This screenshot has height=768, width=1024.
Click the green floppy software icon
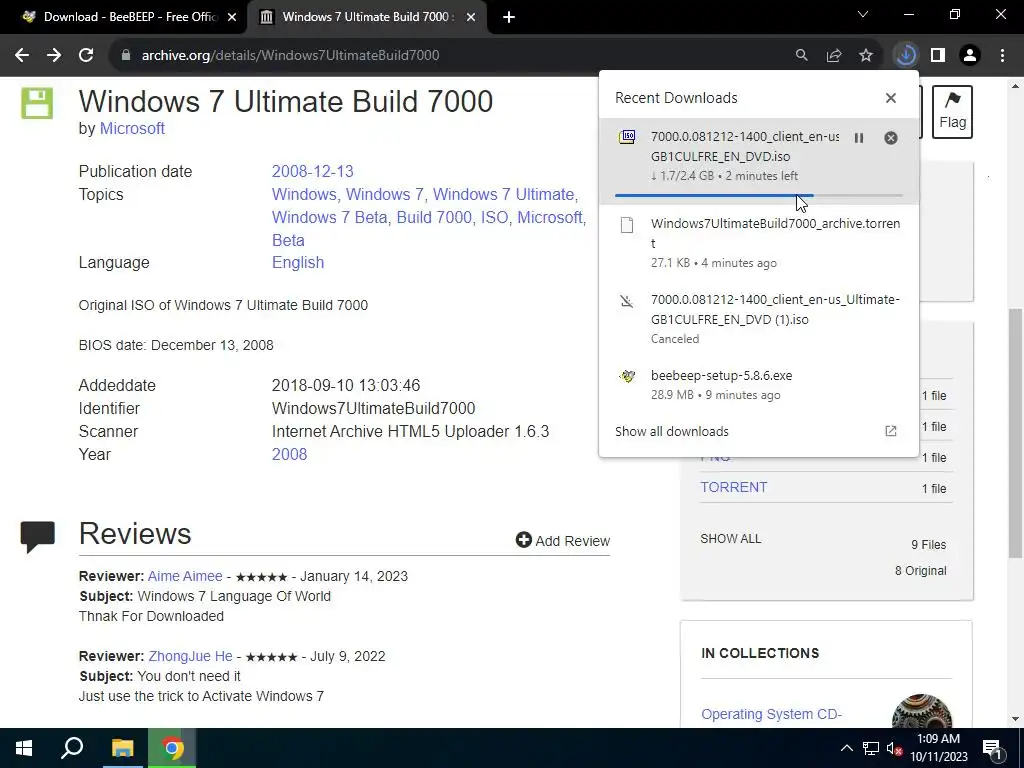[x=37, y=104]
